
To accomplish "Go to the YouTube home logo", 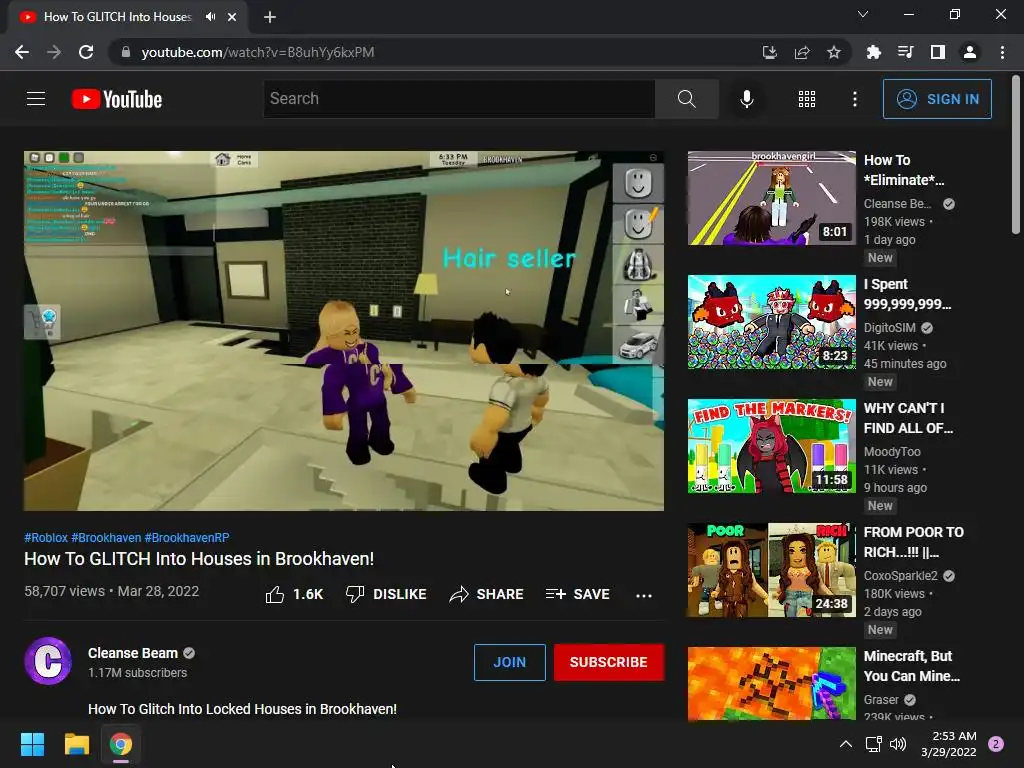I will click(117, 99).
